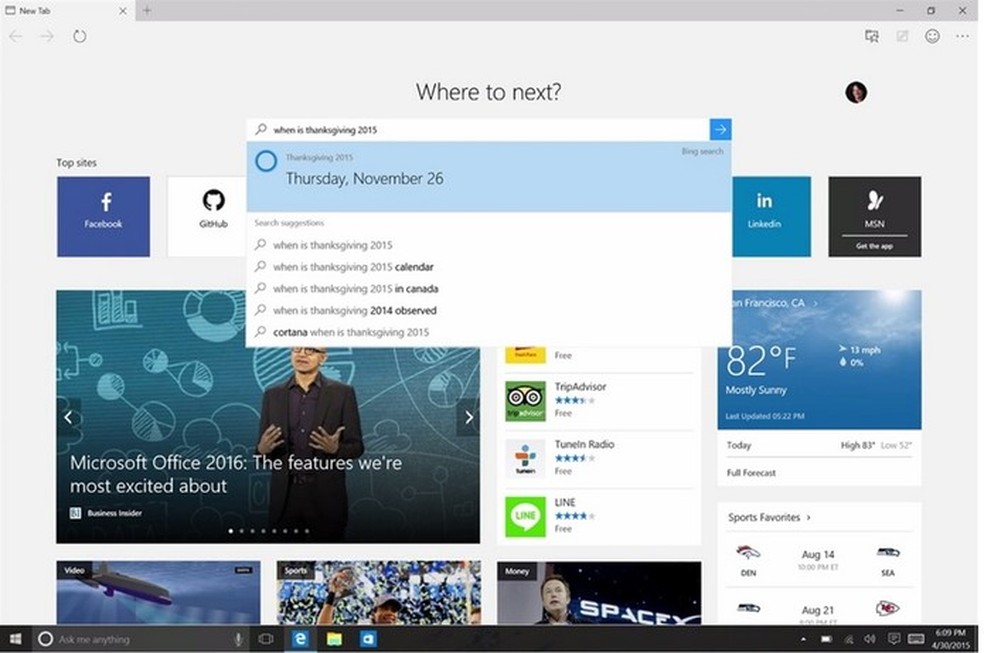Select the Thanksgiving 2015 answer card
This screenshot has height=653, width=984.
(x=488, y=177)
